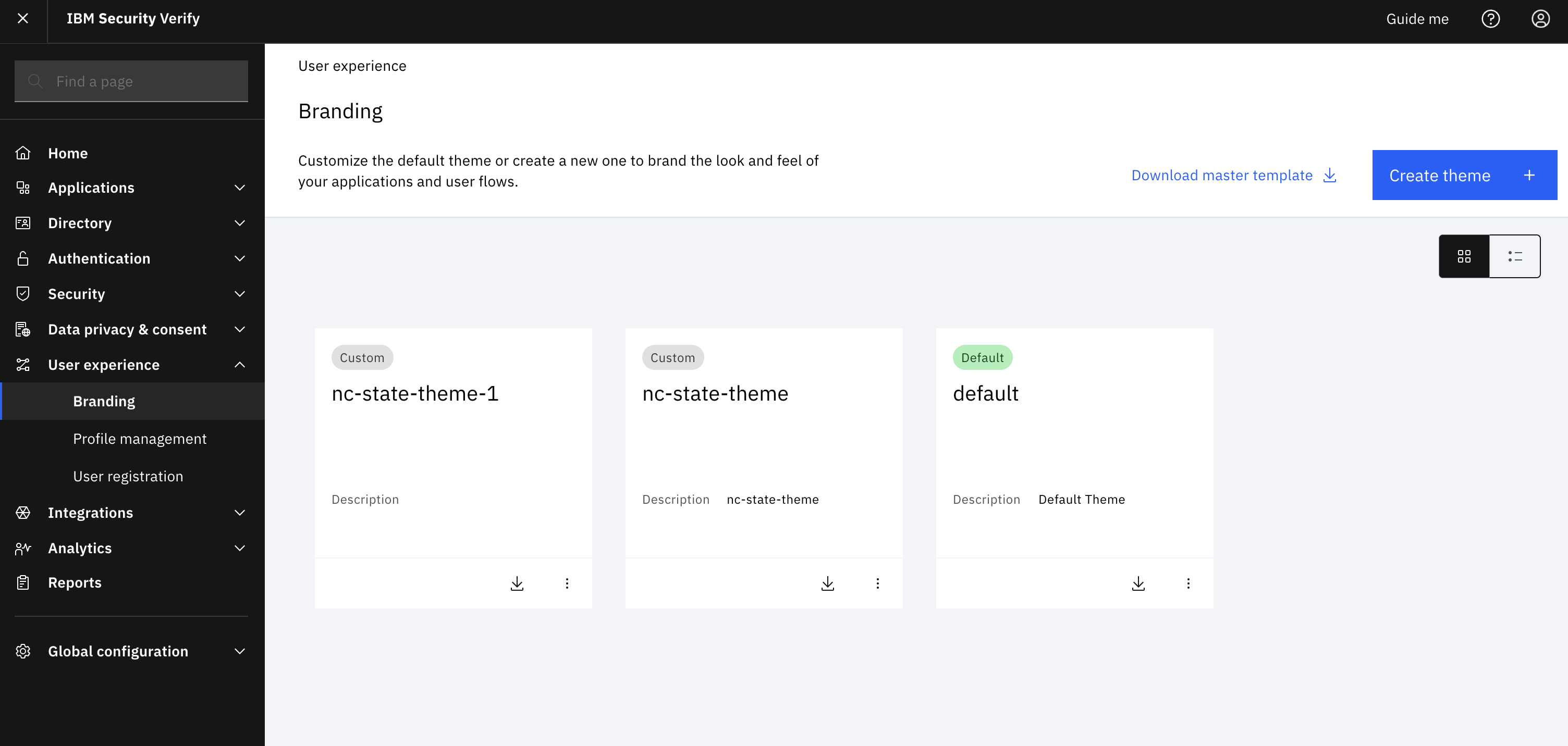Click the Create theme button
Viewport: 1568px width, 746px height.
click(x=1464, y=175)
